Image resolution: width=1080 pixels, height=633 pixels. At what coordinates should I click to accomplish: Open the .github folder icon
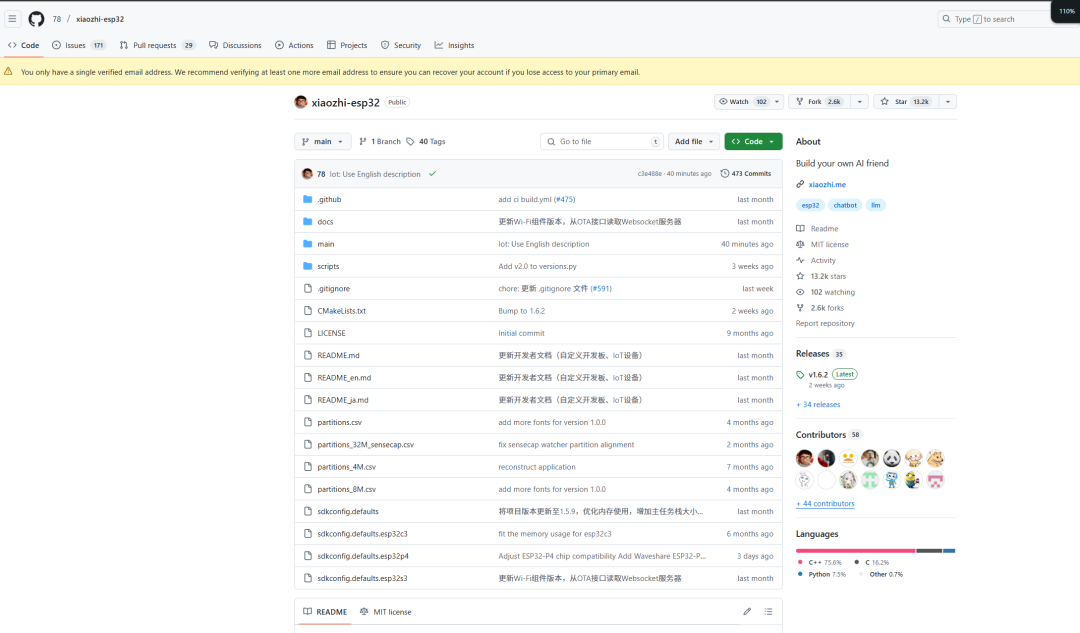point(308,199)
